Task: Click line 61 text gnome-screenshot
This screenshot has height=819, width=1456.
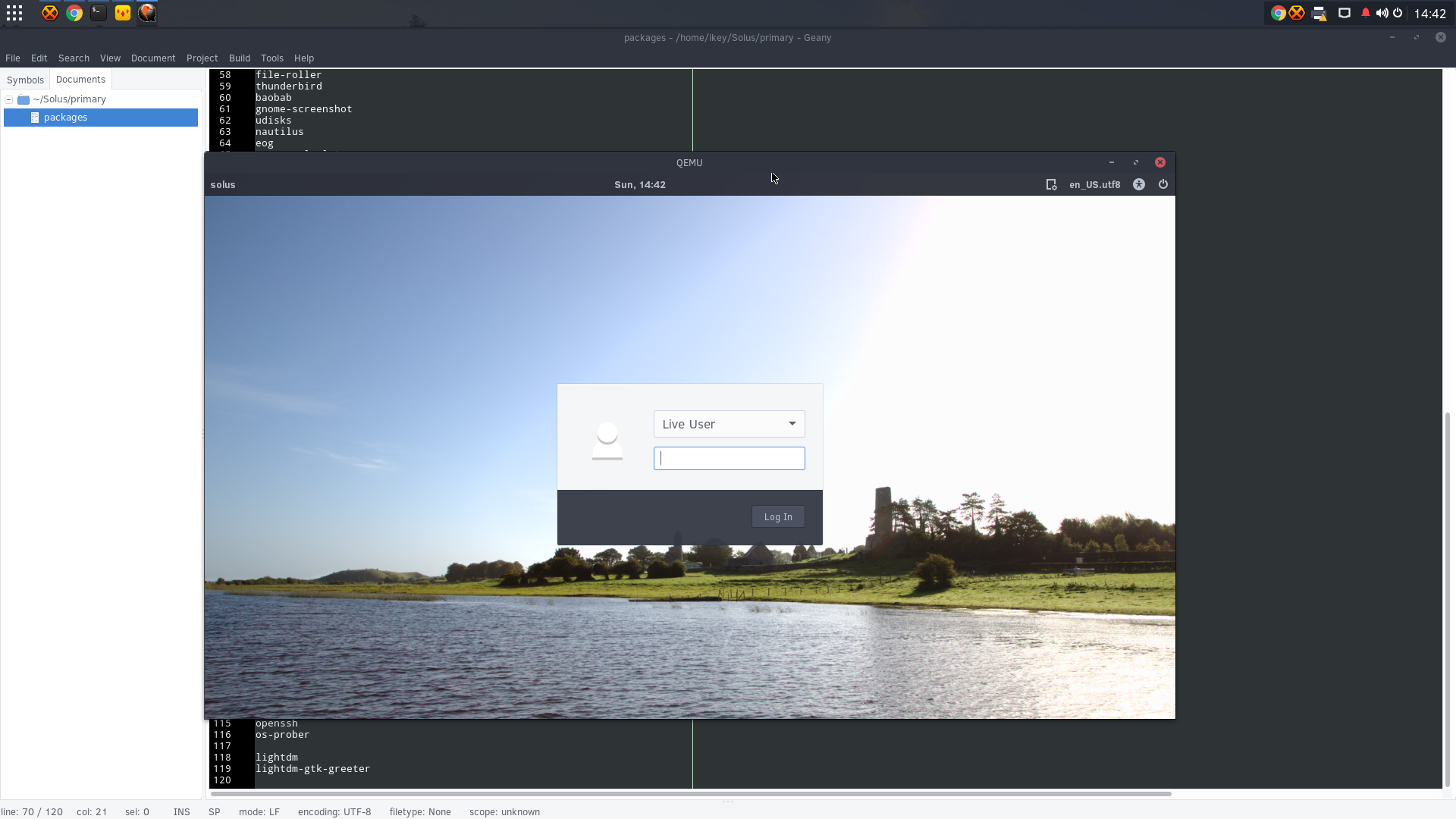Action: [303, 109]
